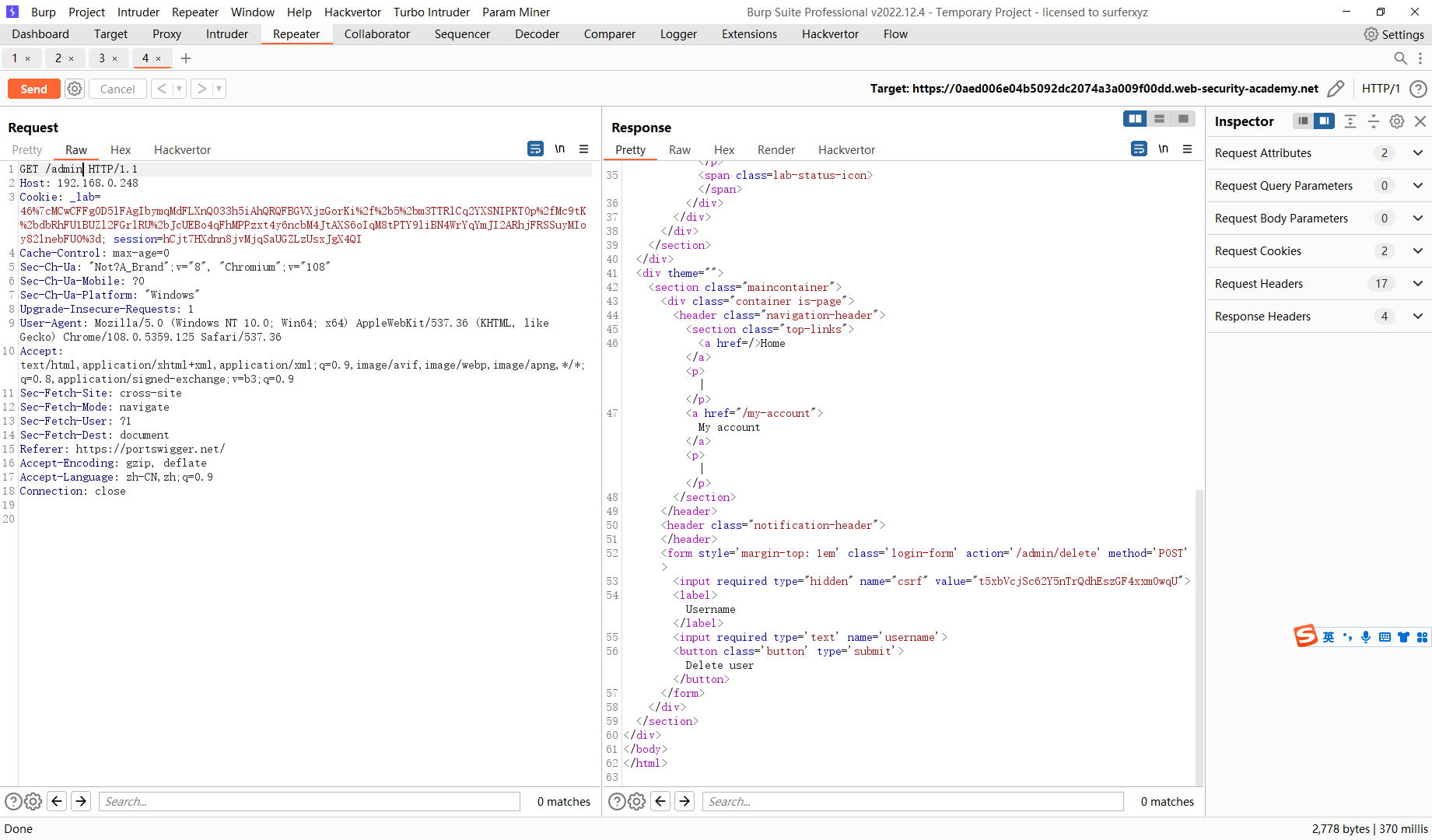The height and width of the screenshot is (840, 1432).
Task: Edit the target URL via the pencil icon
Action: pyautogui.click(x=1336, y=89)
